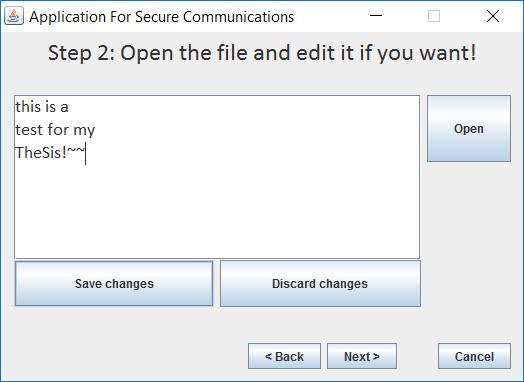Image resolution: width=524 pixels, height=382 pixels.
Task: Click the word 'this' in the first text line
Action: click(28, 107)
